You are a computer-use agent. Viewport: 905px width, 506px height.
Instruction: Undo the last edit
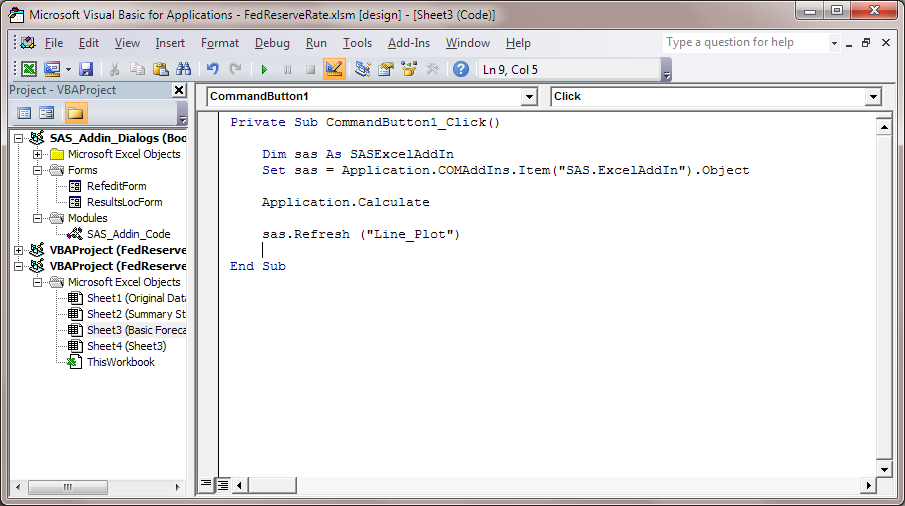point(212,69)
